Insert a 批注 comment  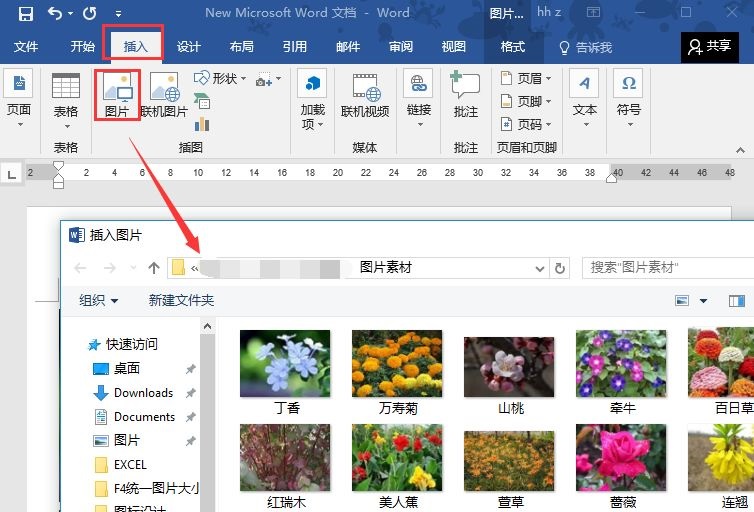coord(465,95)
